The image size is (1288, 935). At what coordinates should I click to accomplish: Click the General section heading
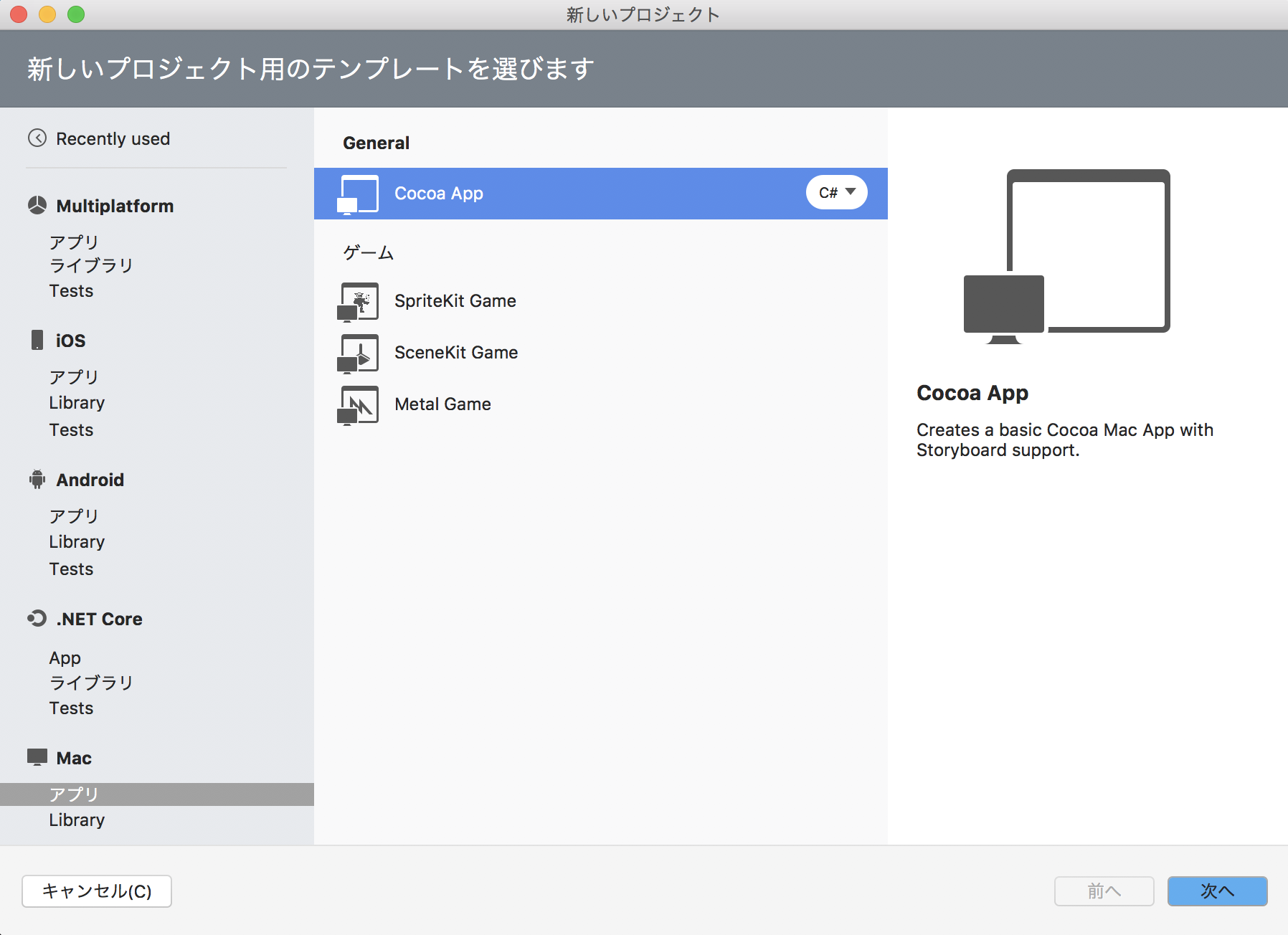pos(376,143)
